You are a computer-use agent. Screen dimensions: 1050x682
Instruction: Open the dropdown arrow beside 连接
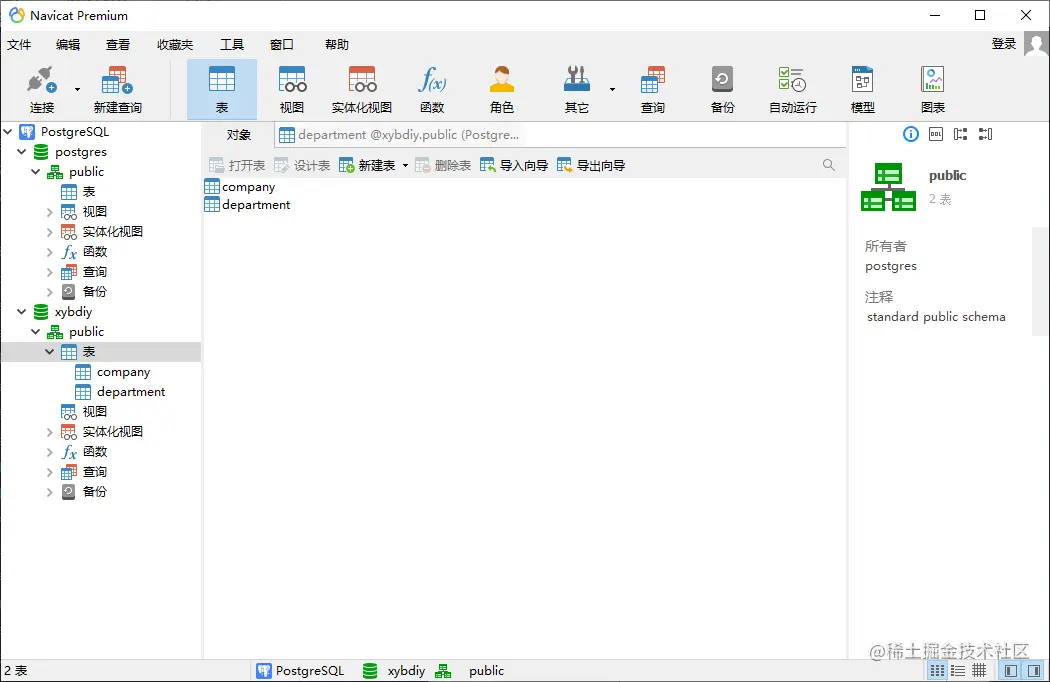pyautogui.click(x=77, y=89)
